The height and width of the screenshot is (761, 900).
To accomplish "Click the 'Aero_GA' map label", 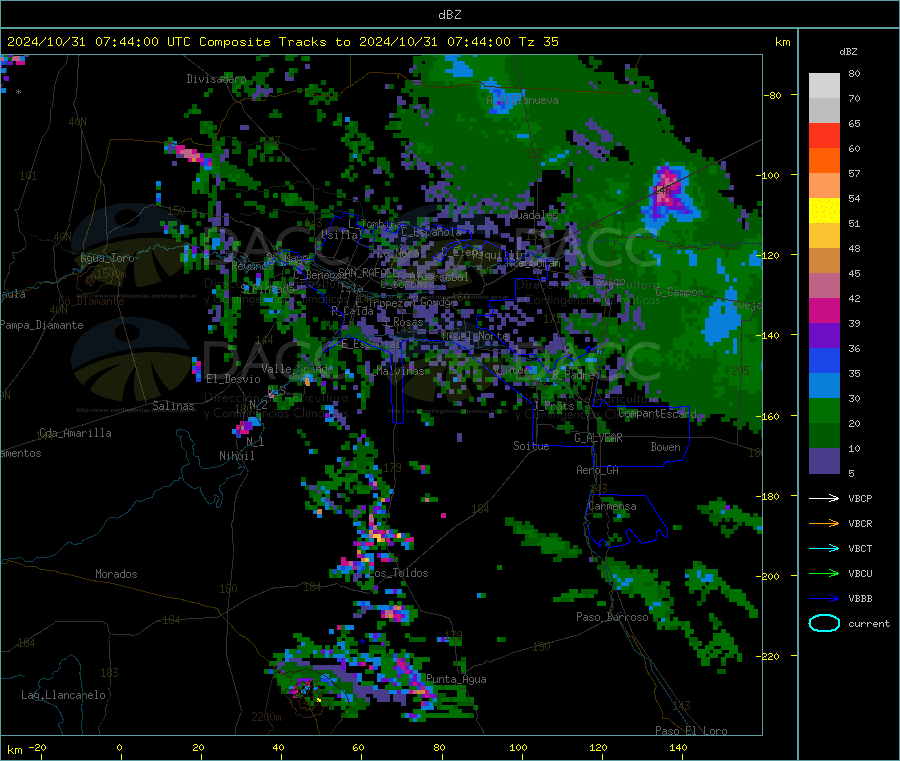I will 598,470.
